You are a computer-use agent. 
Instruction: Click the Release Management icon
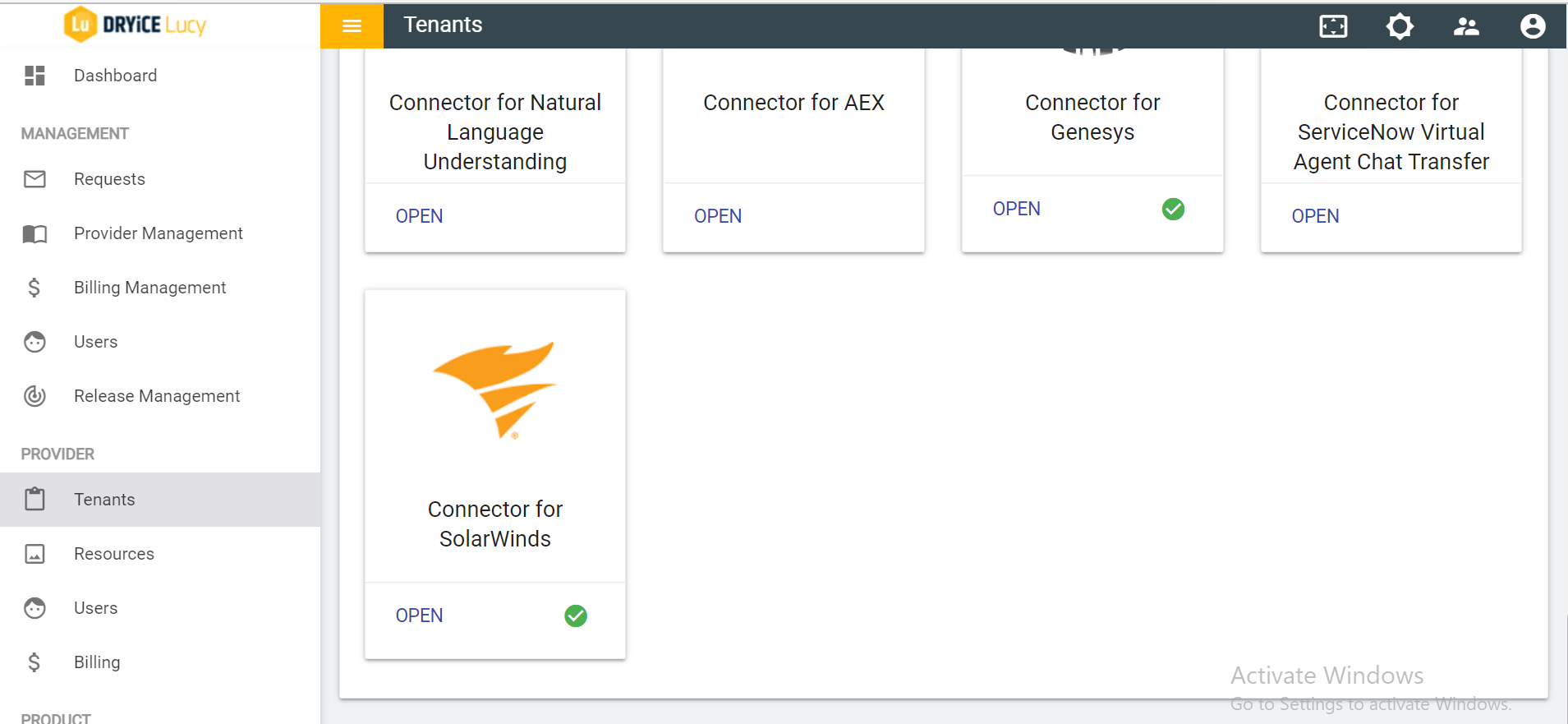pos(34,396)
